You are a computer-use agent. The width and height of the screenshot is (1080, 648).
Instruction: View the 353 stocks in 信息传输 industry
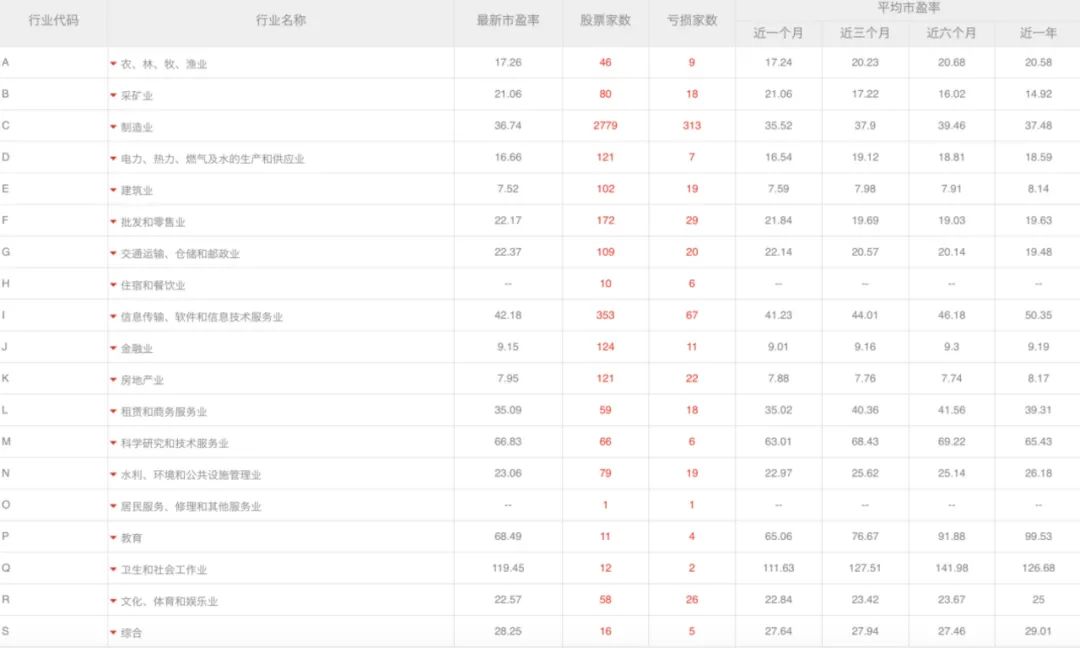pyautogui.click(x=604, y=315)
